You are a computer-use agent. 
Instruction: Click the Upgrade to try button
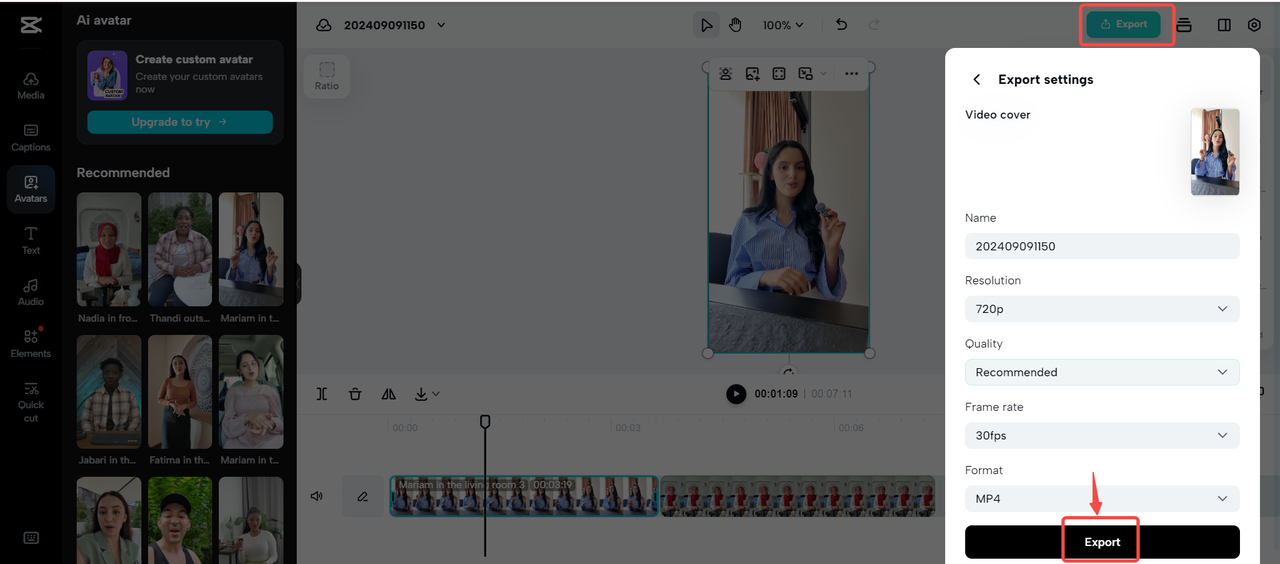pos(180,122)
